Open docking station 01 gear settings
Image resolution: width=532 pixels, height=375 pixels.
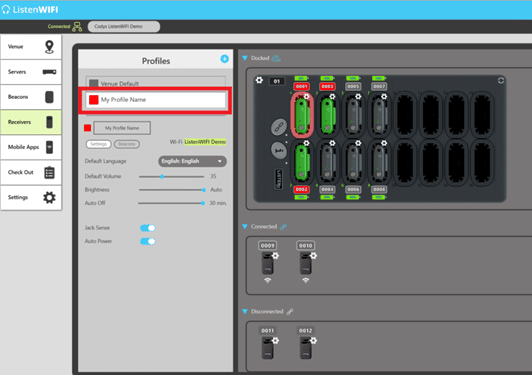(x=259, y=80)
